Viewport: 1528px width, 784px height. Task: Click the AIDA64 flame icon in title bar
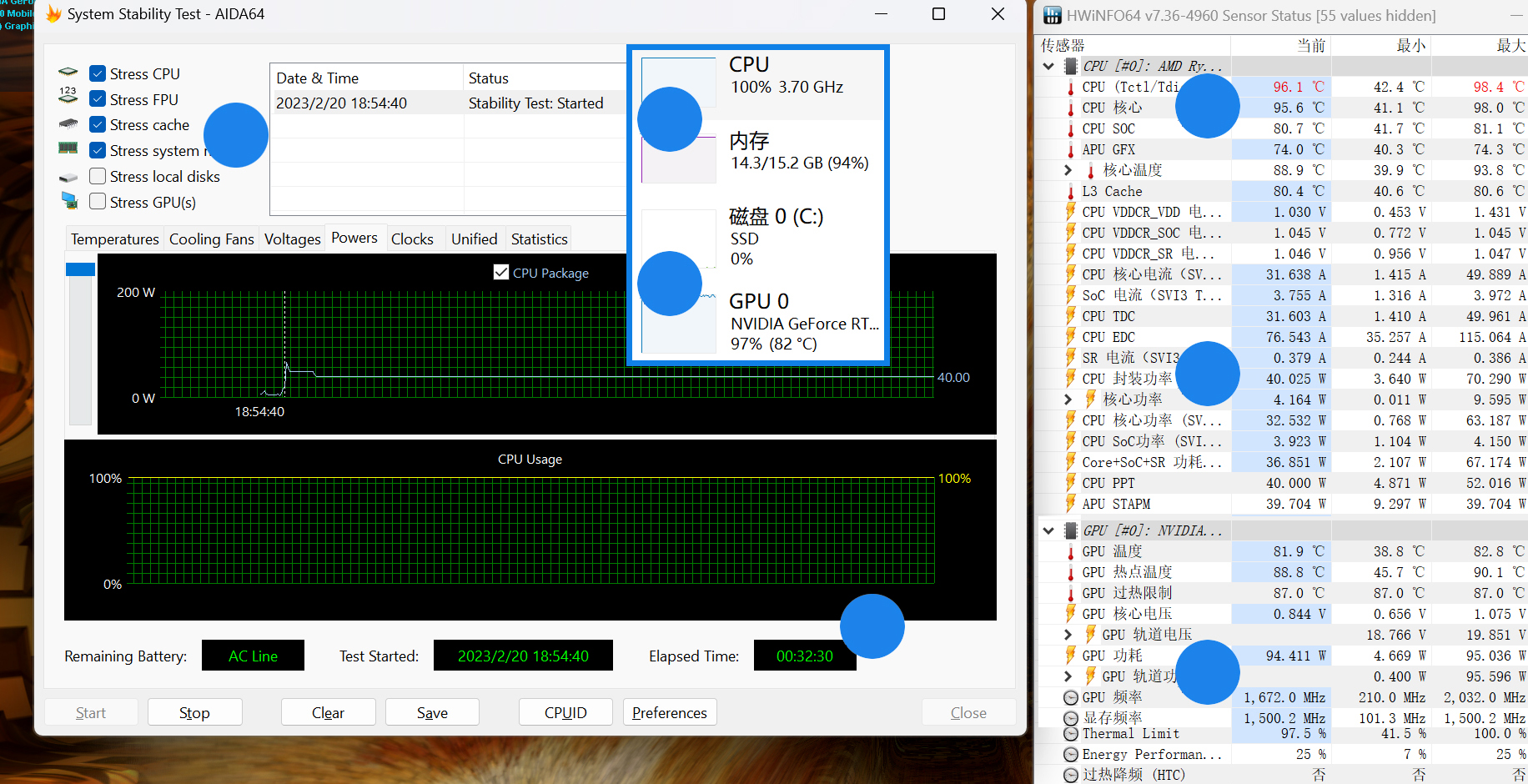pos(54,14)
